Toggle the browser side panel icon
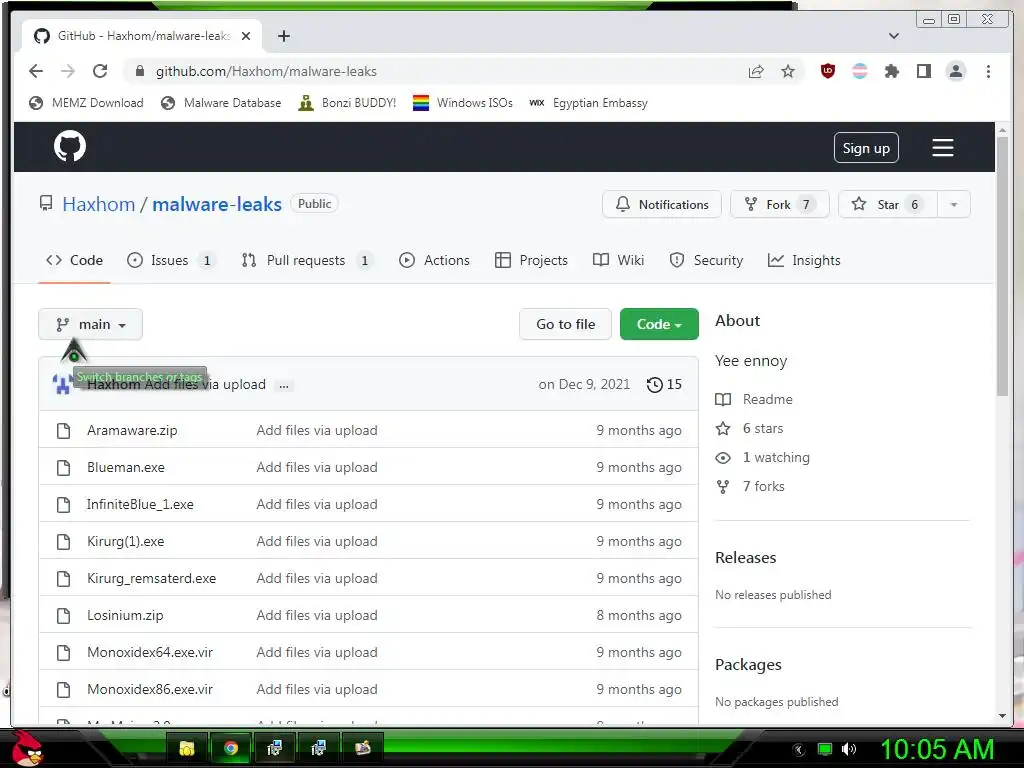 923,71
